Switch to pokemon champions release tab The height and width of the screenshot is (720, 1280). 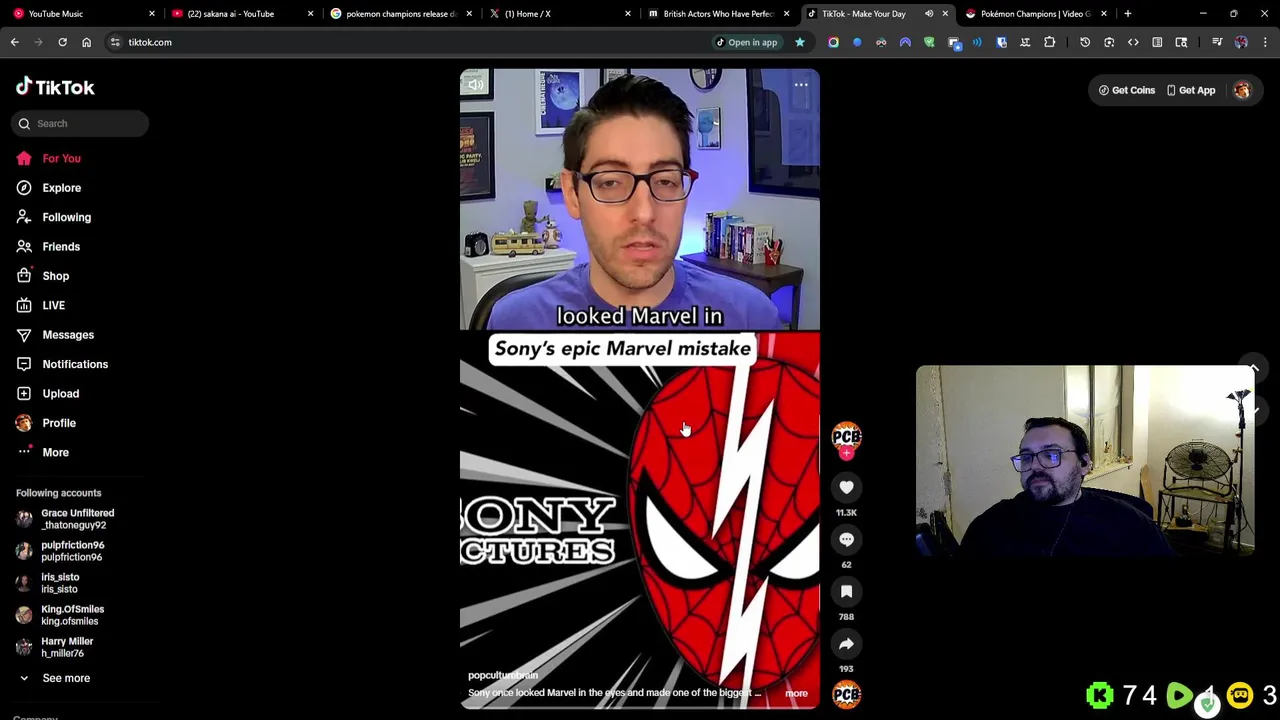pyautogui.click(x=399, y=14)
